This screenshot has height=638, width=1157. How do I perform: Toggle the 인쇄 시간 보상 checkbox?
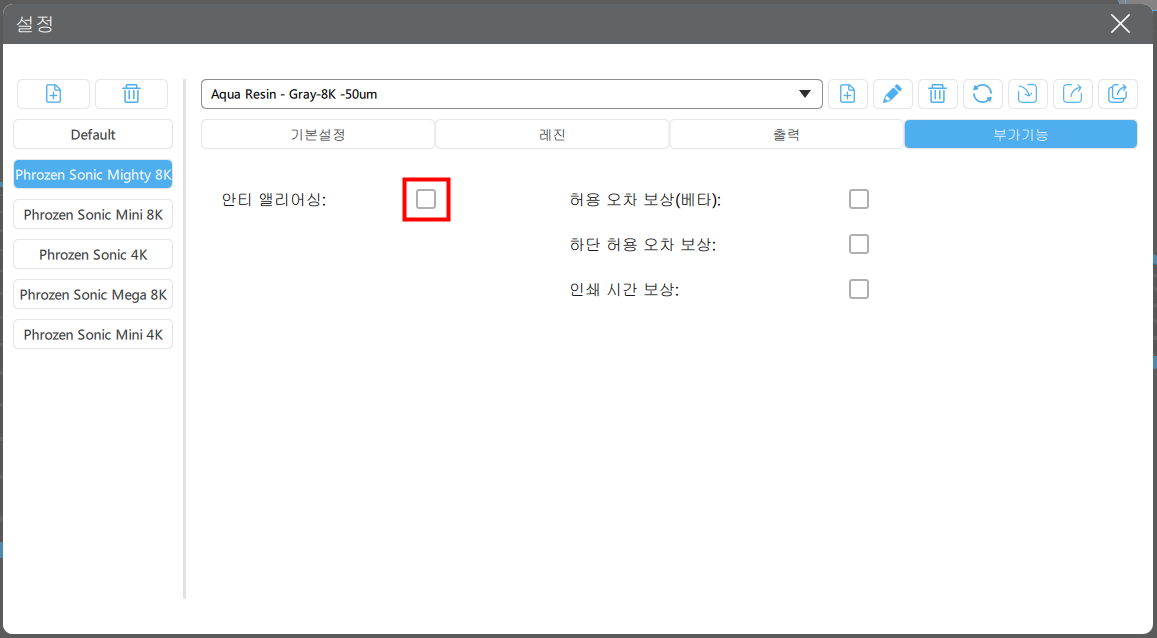tap(859, 289)
